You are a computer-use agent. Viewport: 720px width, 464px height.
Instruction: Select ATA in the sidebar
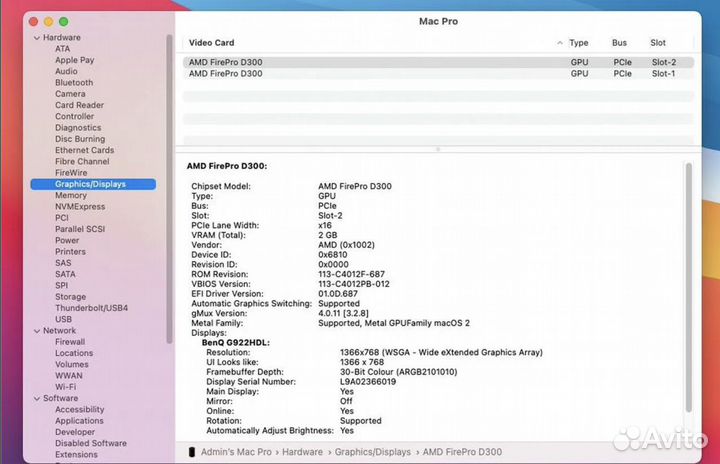[x=62, y=49]
